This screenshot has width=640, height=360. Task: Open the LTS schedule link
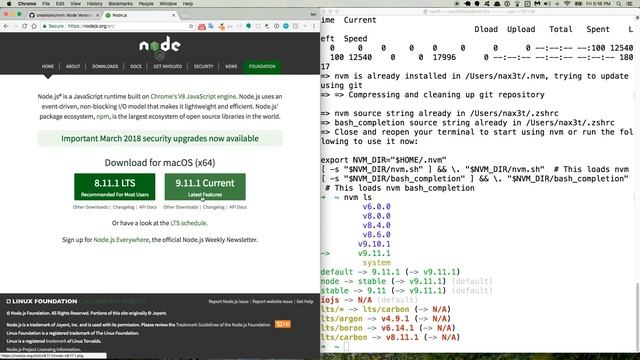[x=189, y=223]
